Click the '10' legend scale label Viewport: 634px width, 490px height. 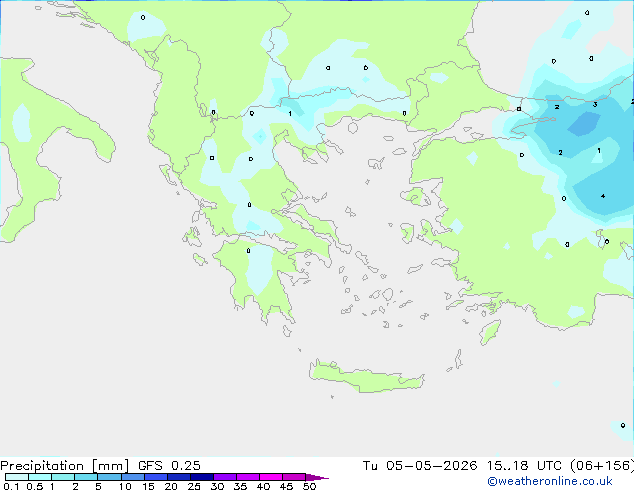click(x=125, y=486)
